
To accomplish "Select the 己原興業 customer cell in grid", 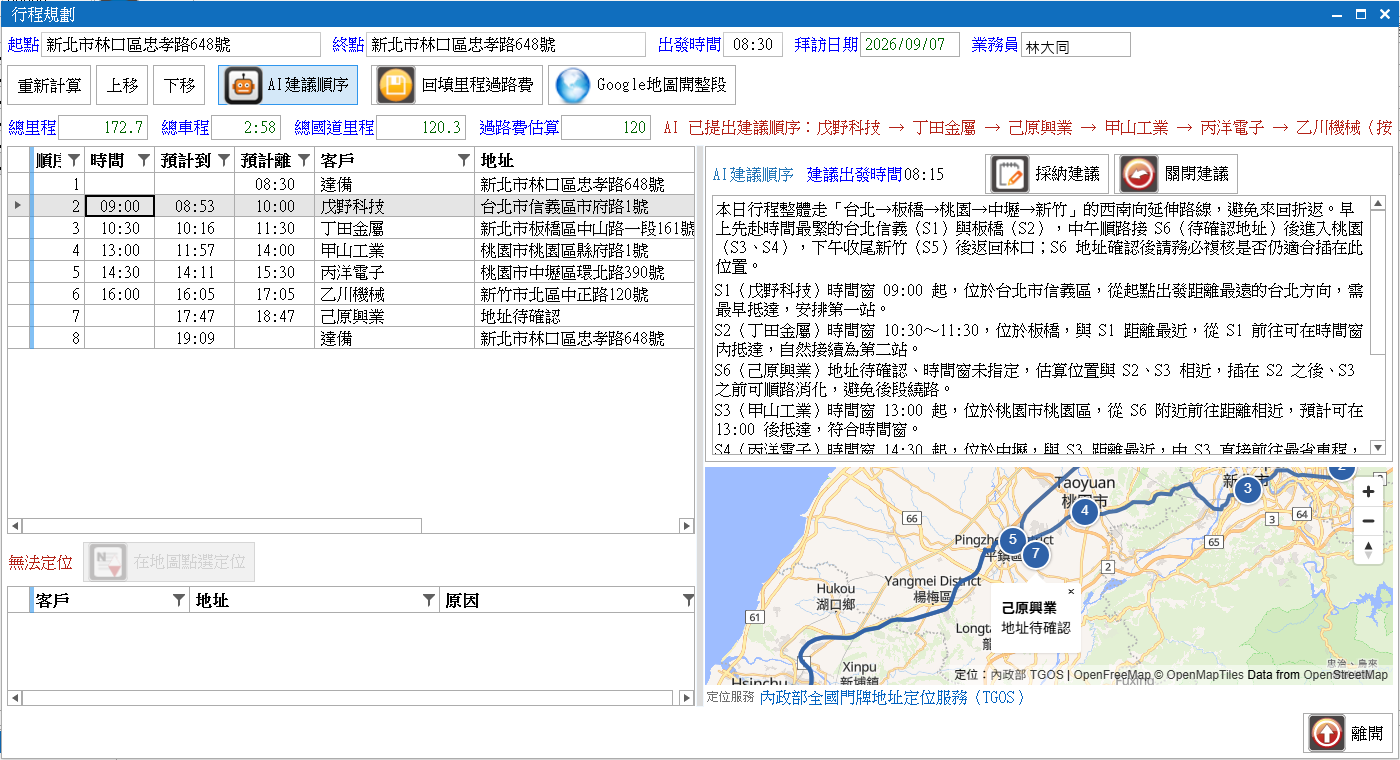I will point(394,316).
